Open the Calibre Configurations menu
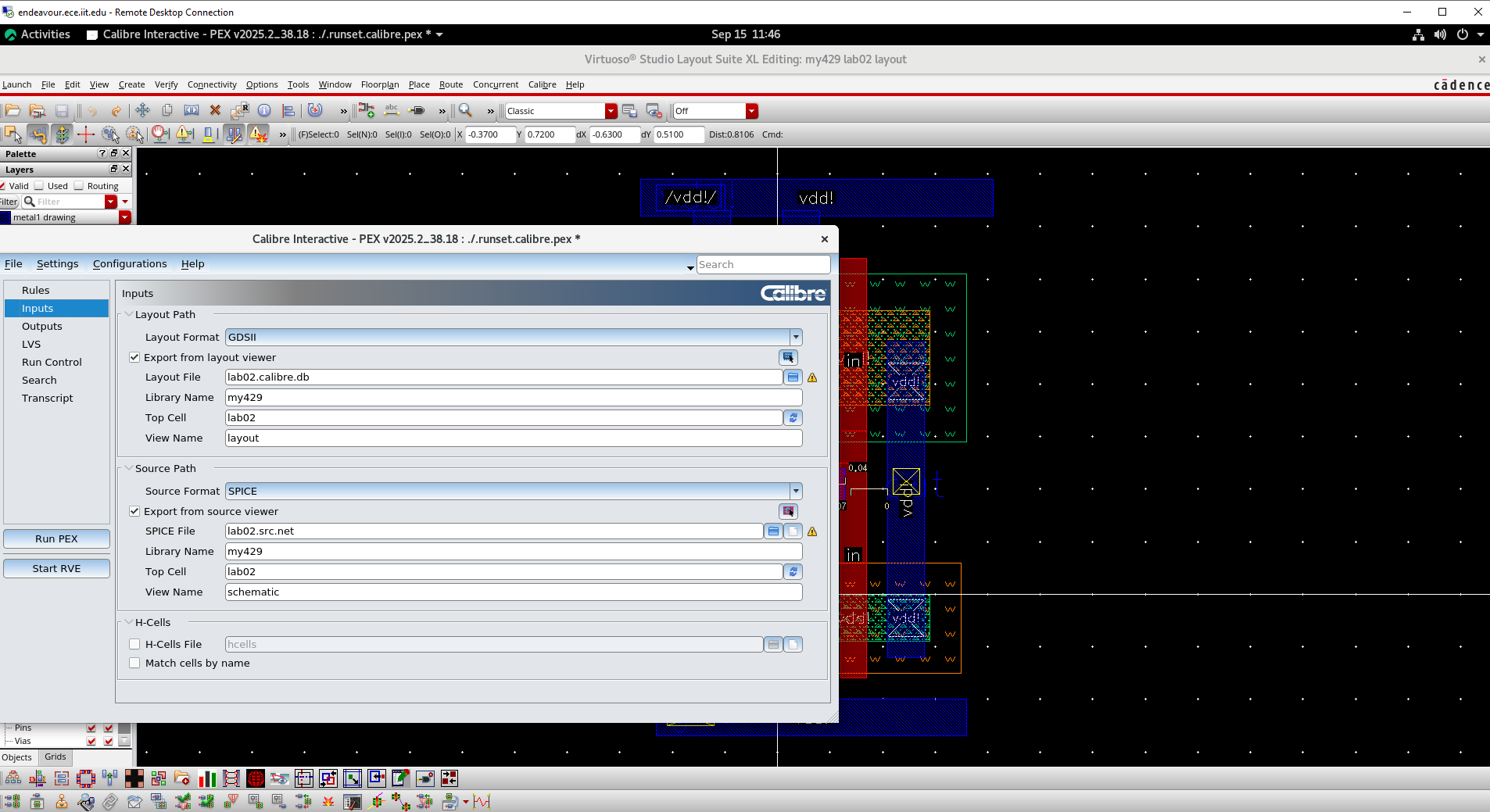Screen dimensions: 1490x812 [130, 263]
